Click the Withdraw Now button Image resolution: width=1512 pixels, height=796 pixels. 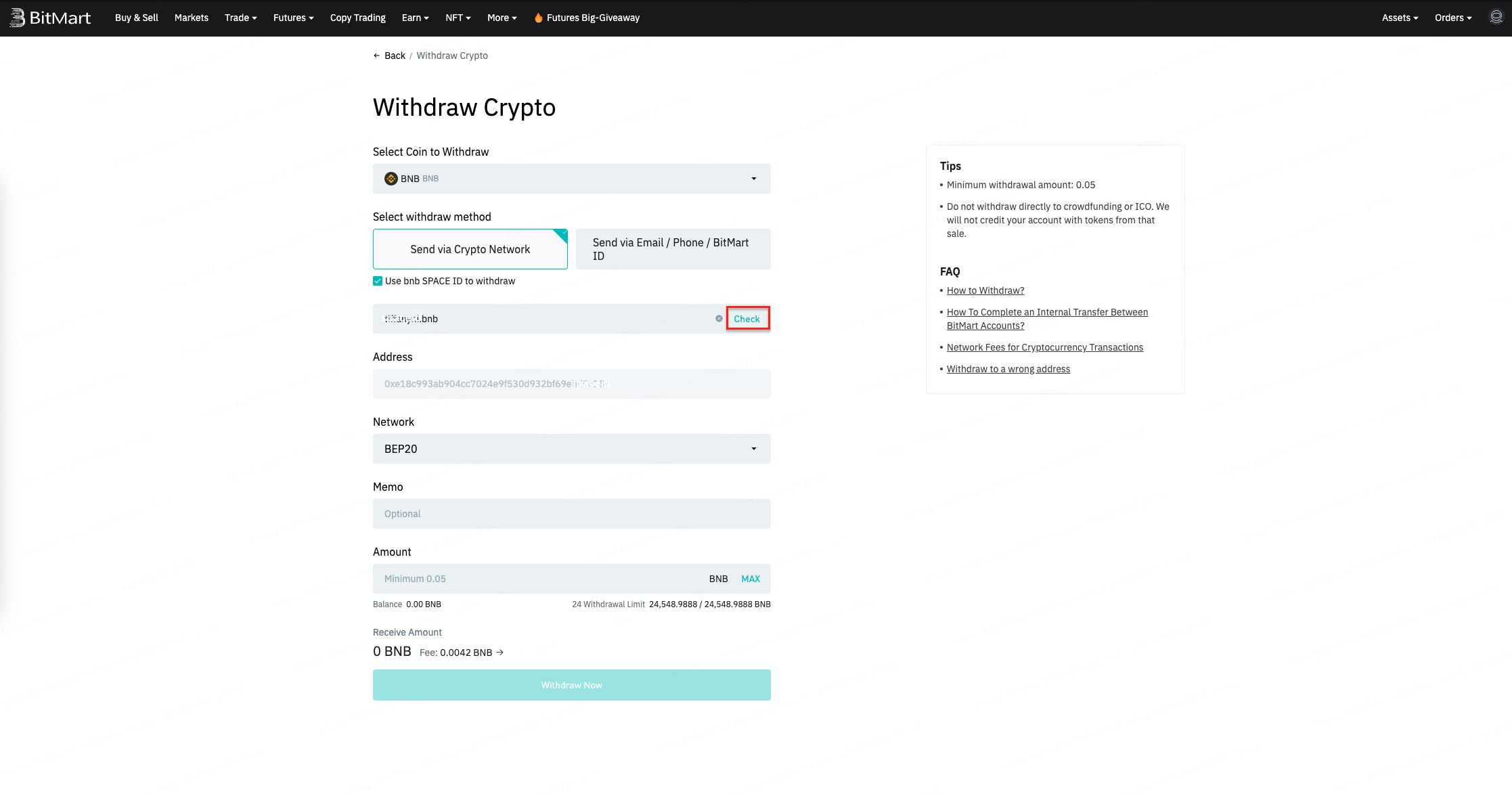(572, 685)
